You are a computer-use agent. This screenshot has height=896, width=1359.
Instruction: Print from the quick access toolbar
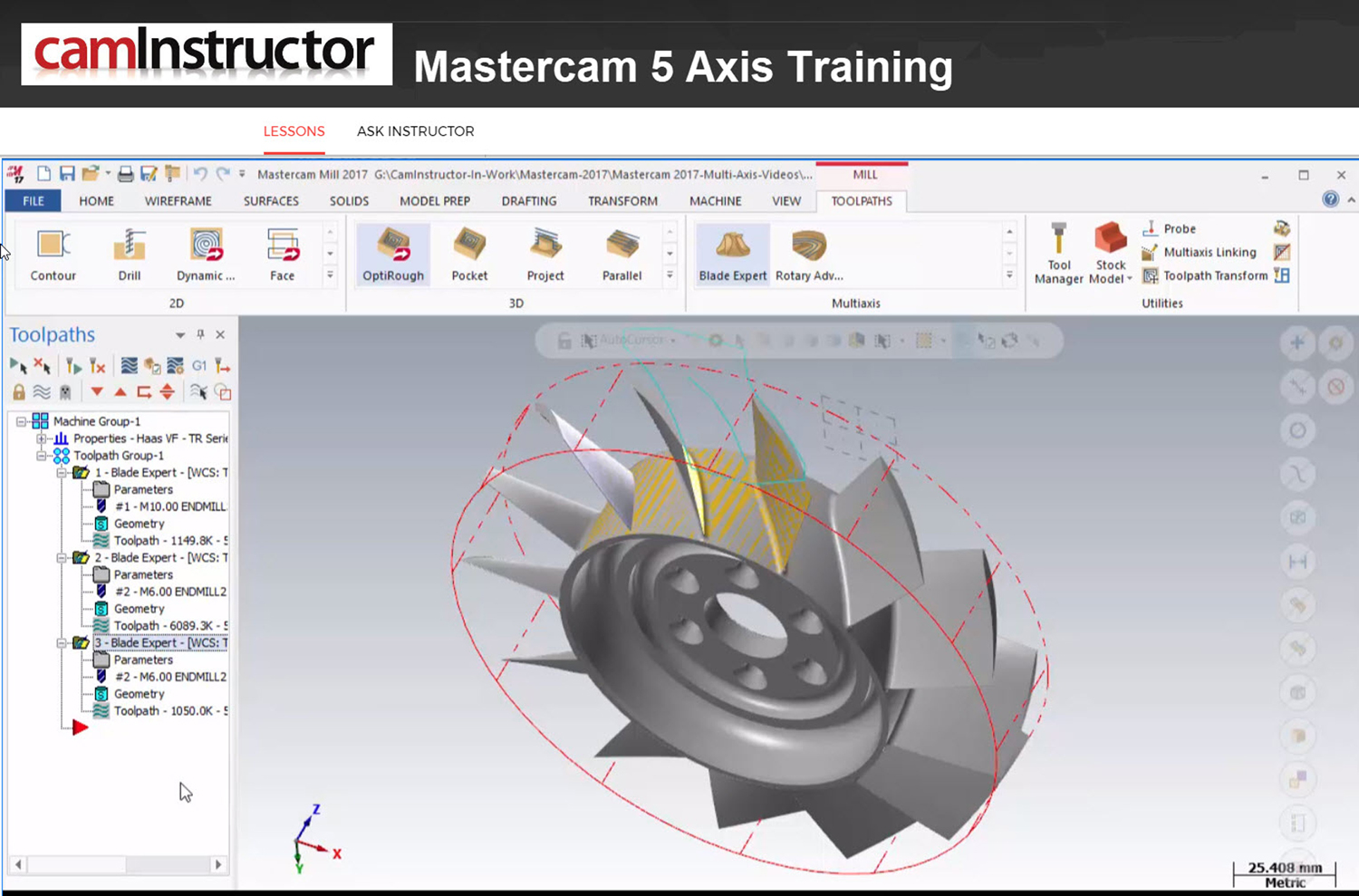[x=126, y=174]
